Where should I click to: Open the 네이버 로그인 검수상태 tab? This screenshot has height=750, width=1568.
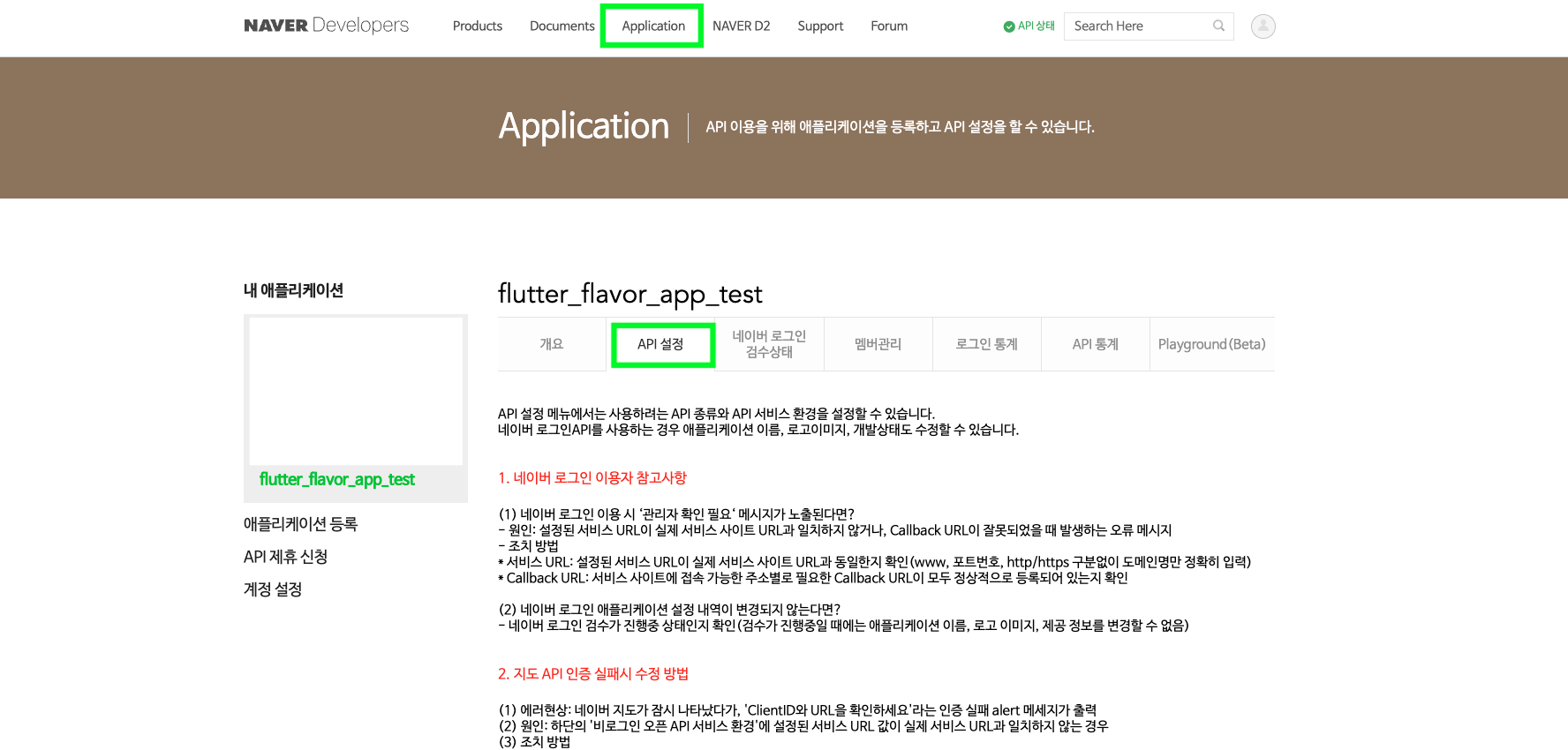point(769,344)
